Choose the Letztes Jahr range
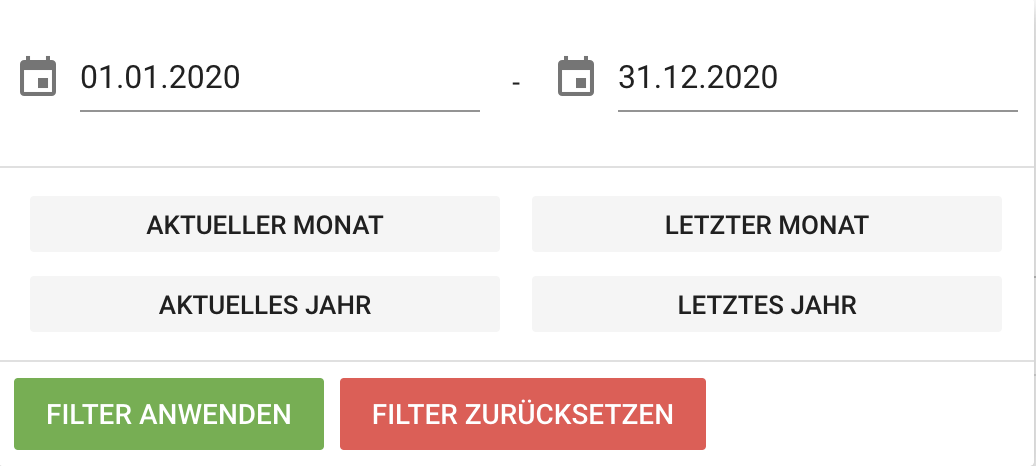The image size is (1036, 466). [766, 304]
